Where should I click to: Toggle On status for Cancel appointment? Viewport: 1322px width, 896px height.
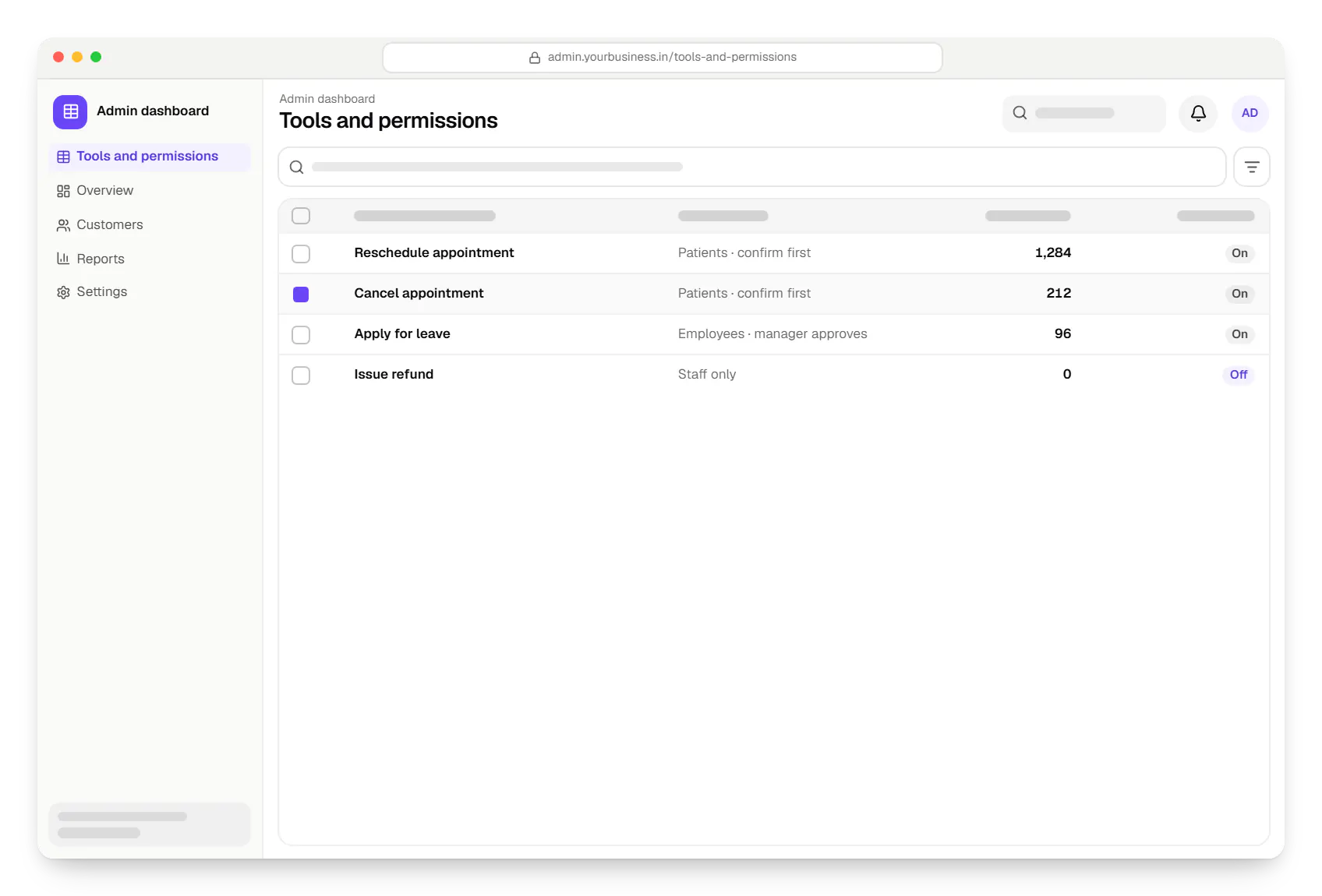1239,294
